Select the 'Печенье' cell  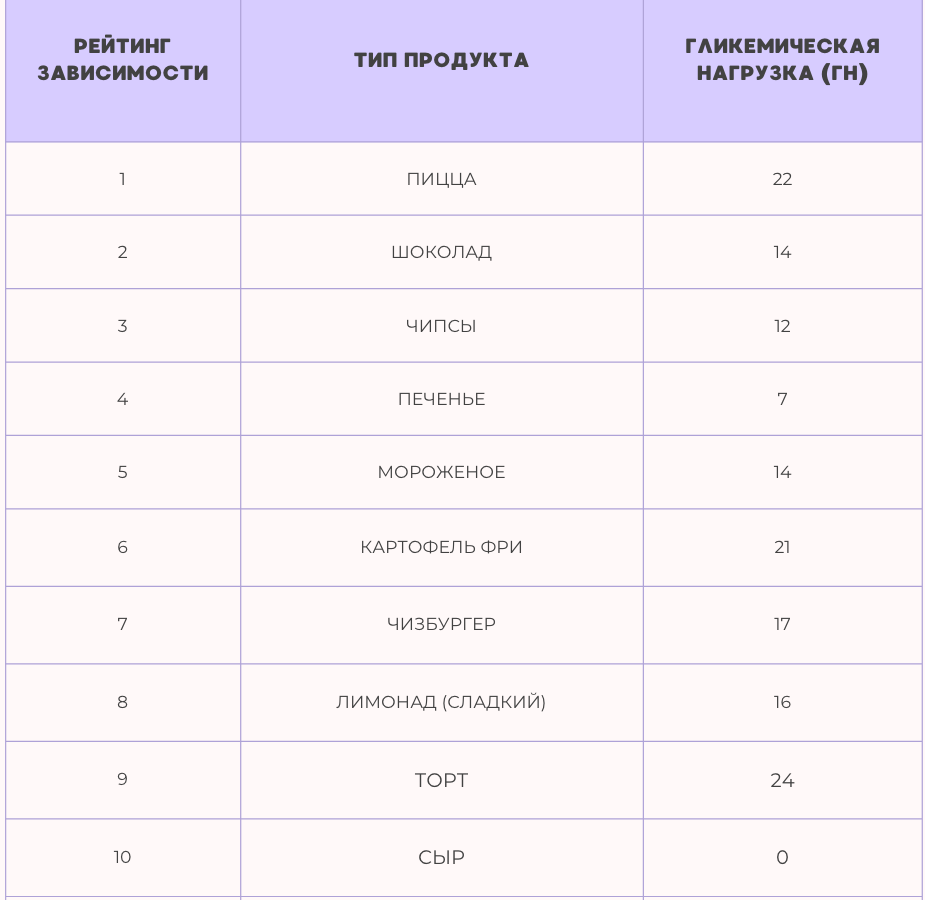tap(441, 399)
